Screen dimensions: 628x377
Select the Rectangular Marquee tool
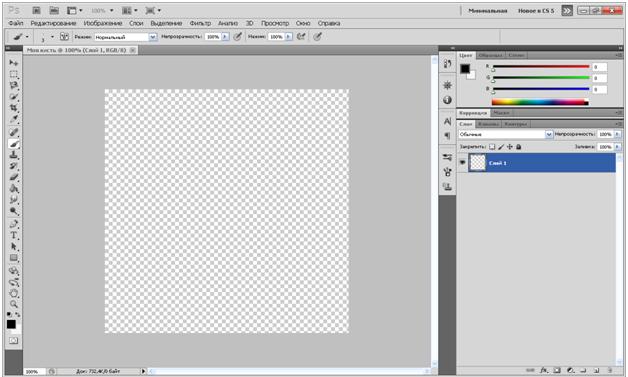tap(14, 74)
